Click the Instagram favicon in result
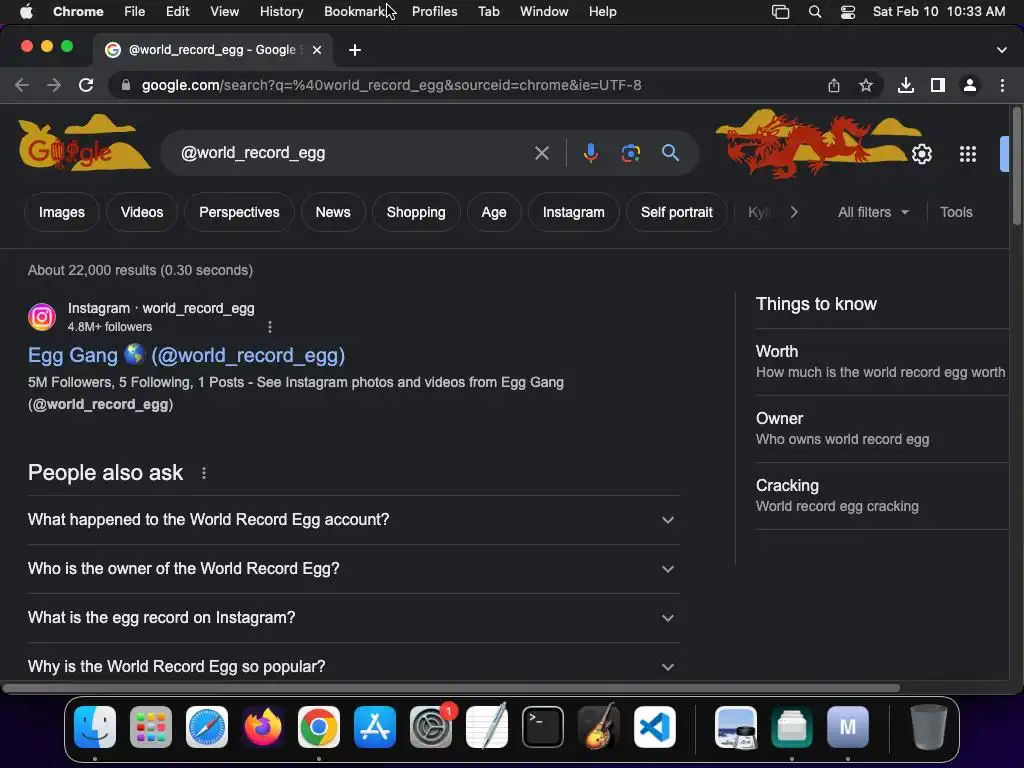This screenshot has height=768, width=1024. [42, 317]
